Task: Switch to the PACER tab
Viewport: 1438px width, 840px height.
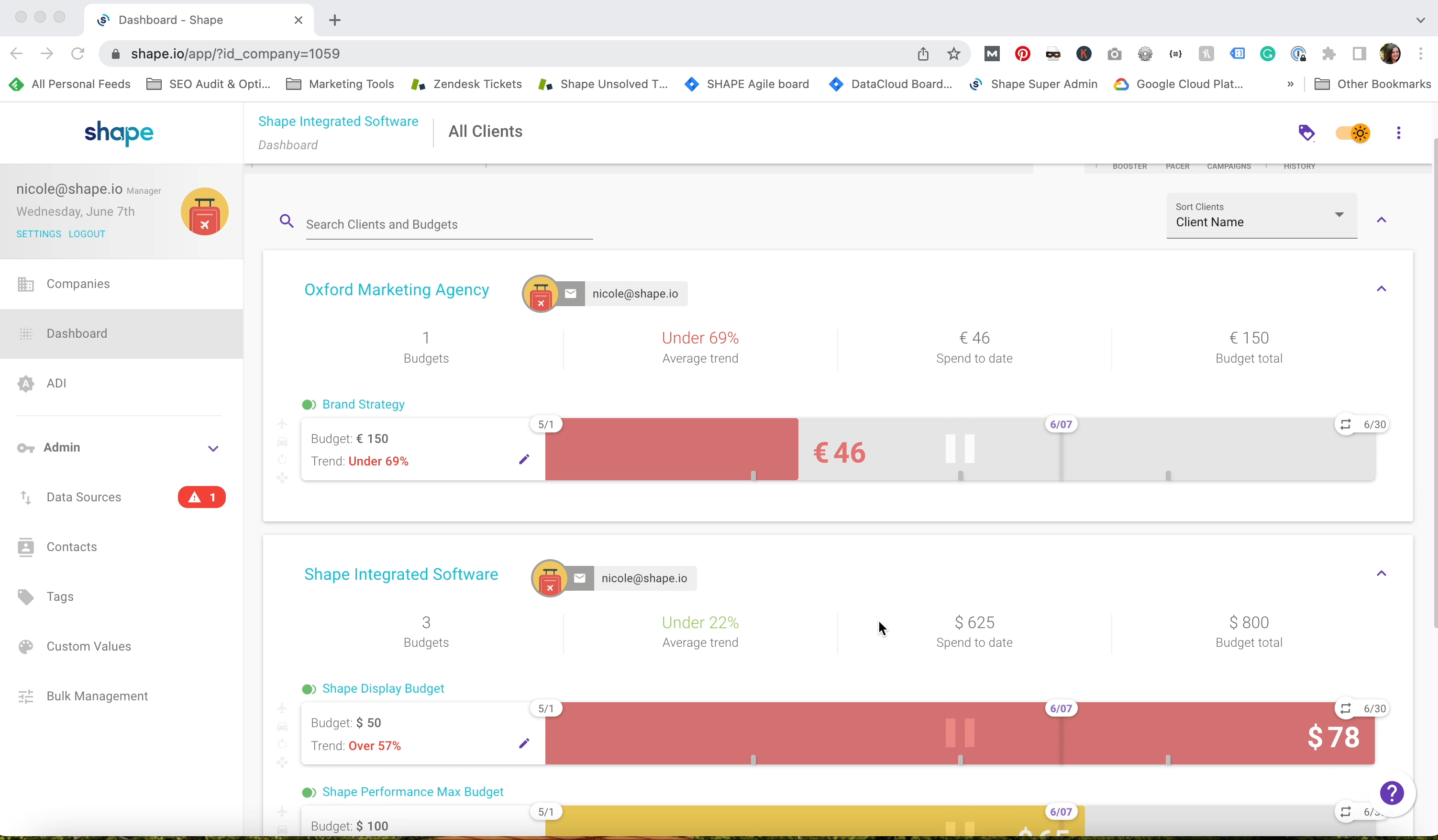Action: [1177, 166]
